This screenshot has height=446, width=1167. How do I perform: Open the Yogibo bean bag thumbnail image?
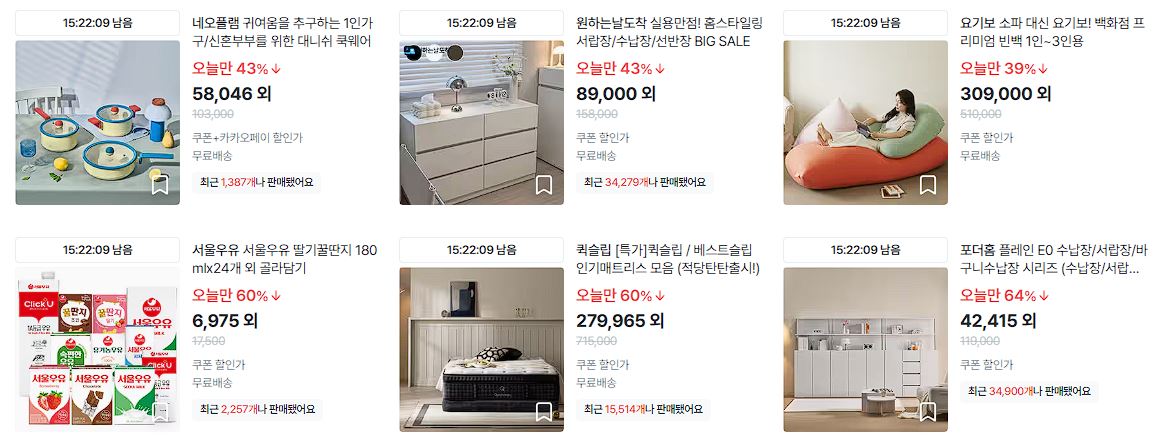click(x=866, y=122)
